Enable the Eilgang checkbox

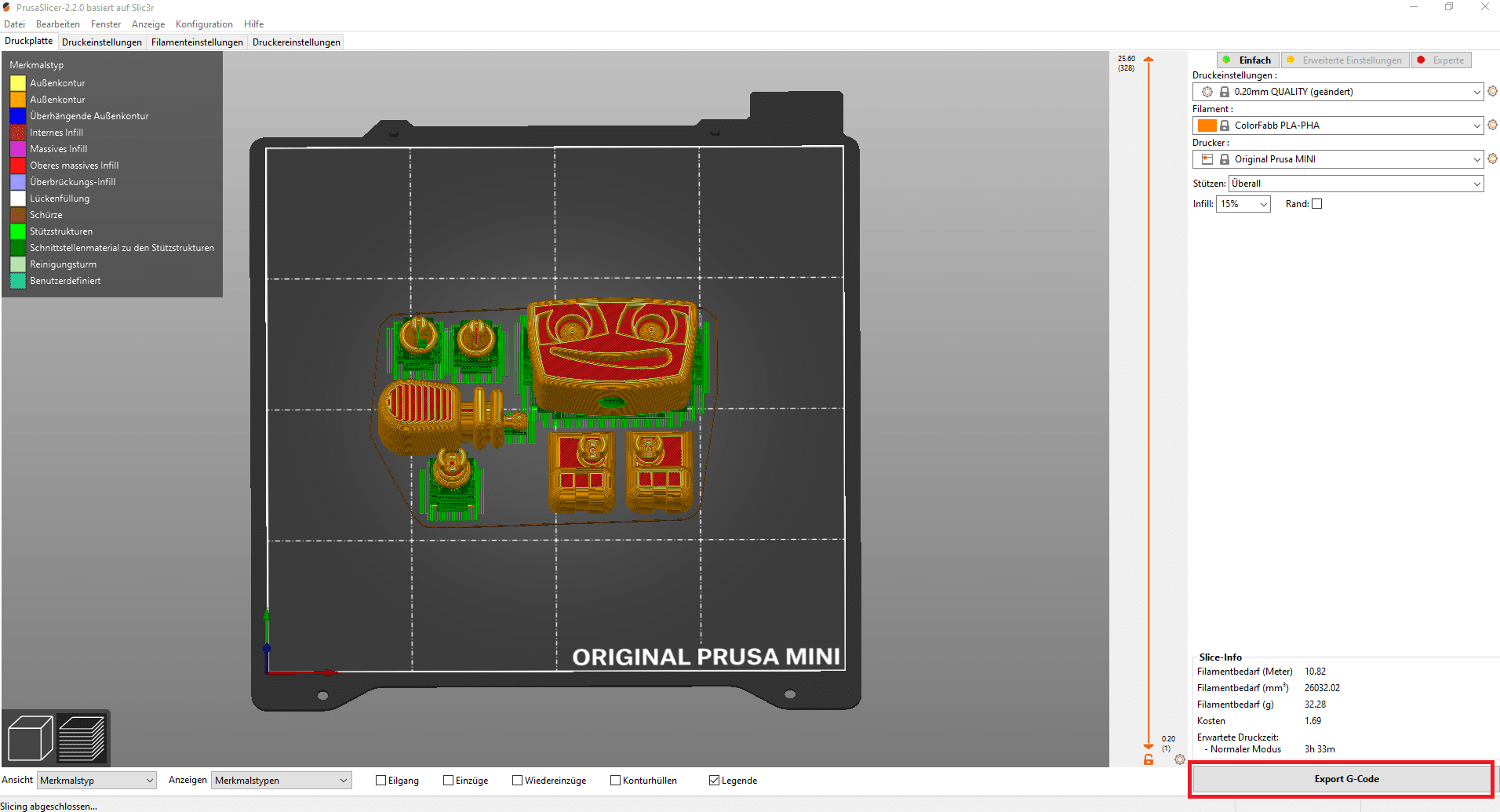click(380, 781)
